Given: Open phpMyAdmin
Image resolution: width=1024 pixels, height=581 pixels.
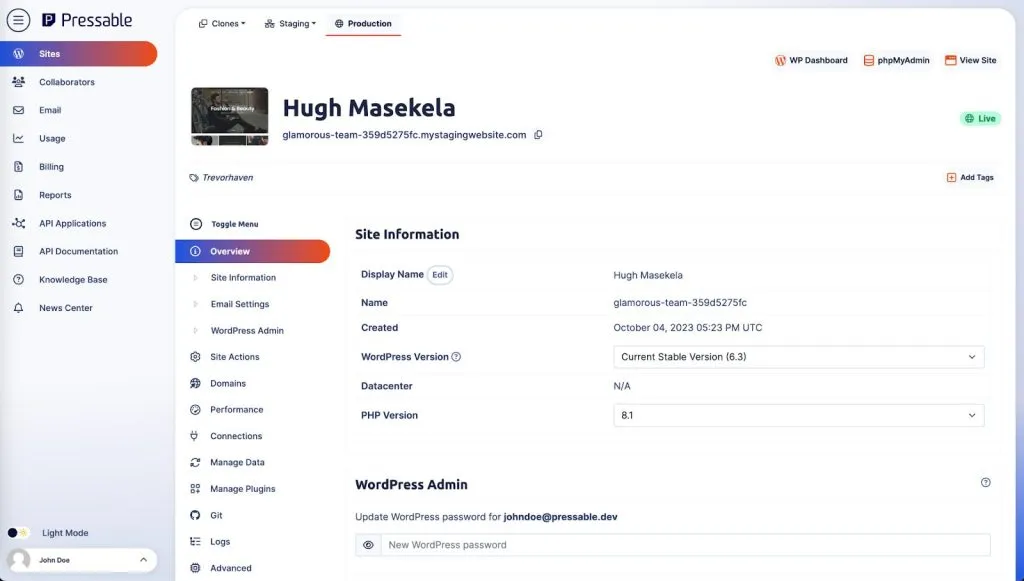Looking at the screenshot, I should click(x=896, y=60).
